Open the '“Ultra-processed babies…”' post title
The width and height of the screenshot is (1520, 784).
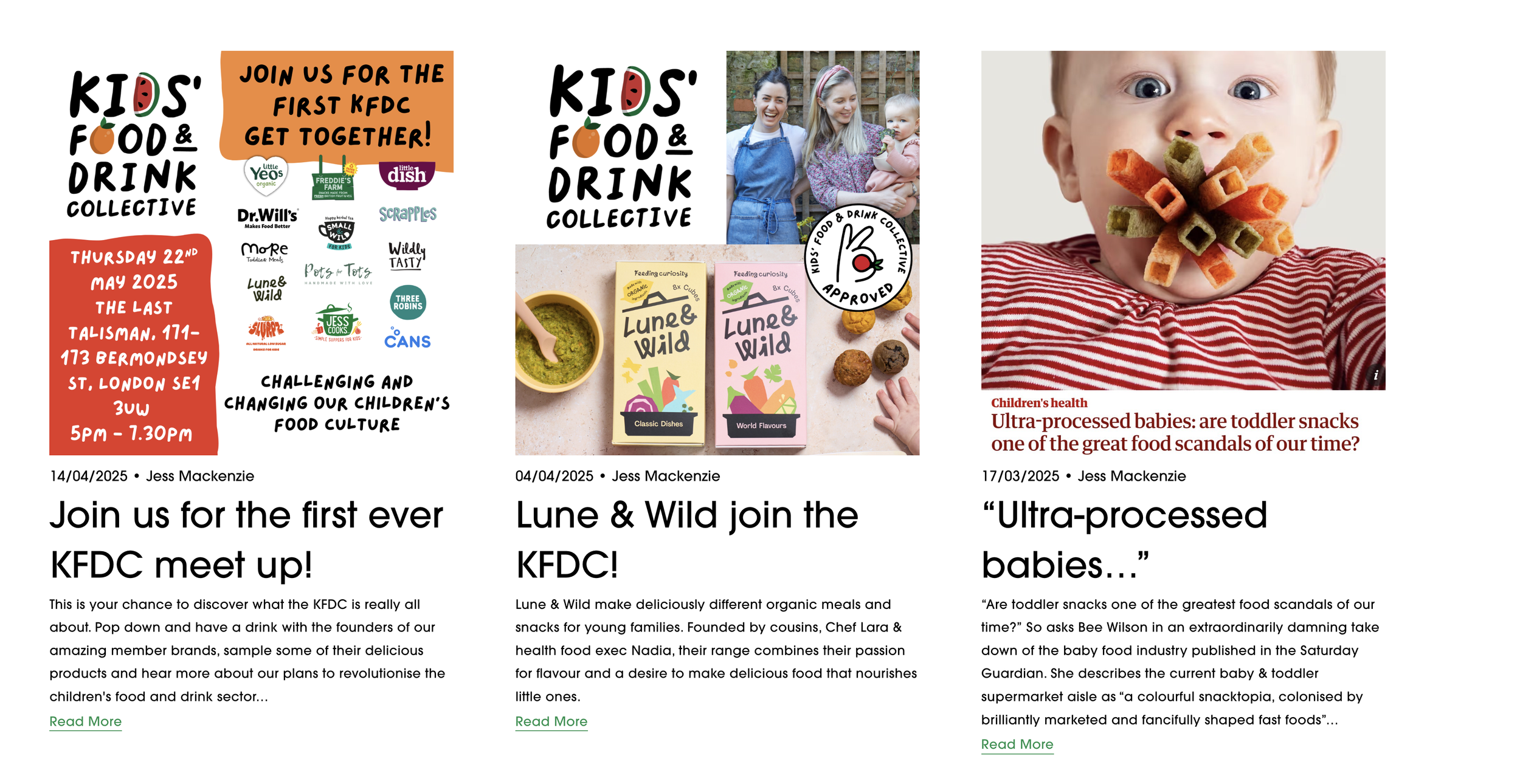1125,540
